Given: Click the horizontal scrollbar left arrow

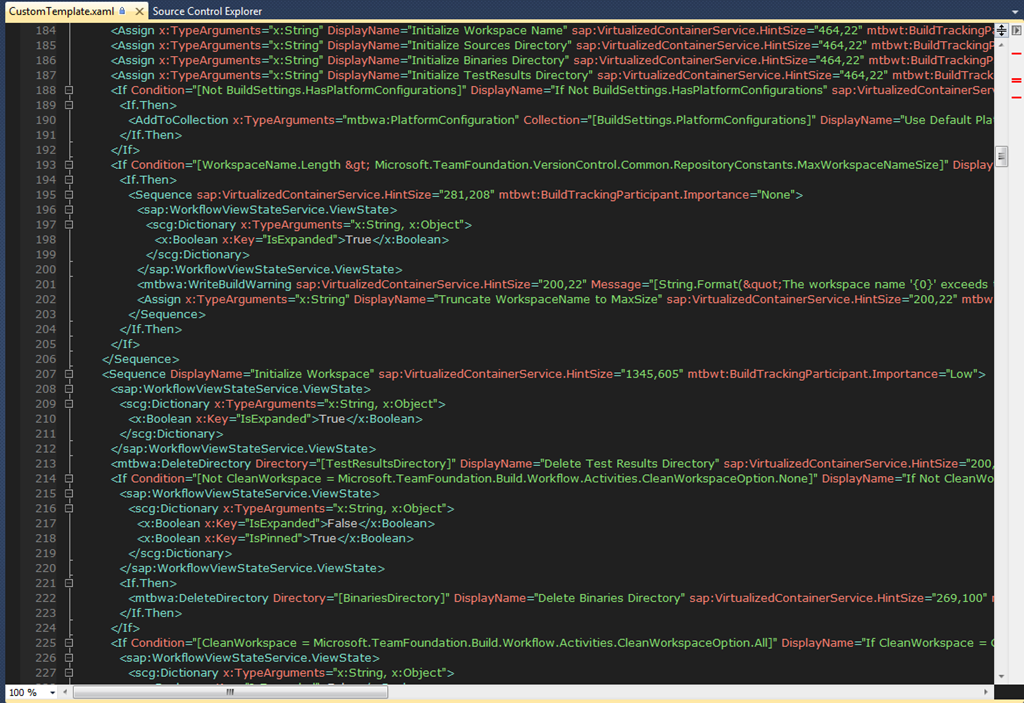Looking at the screenshot, I should coord(65,692).
